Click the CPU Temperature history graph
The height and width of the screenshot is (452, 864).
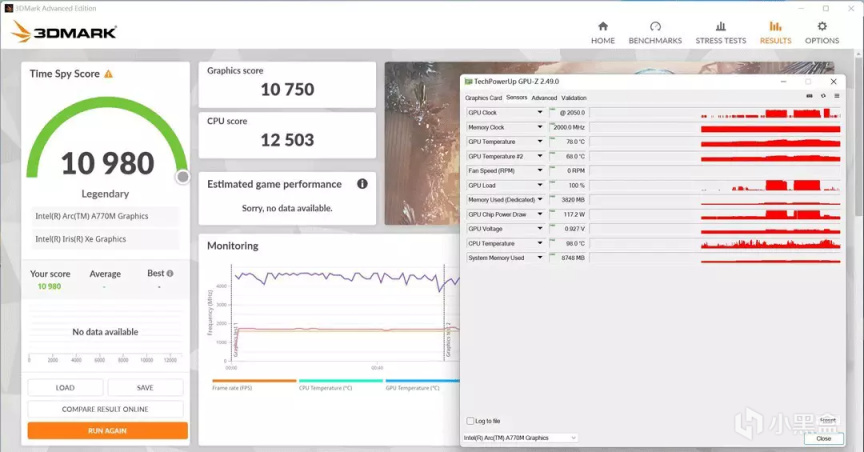pyautogui.click(x=715, y=243)
